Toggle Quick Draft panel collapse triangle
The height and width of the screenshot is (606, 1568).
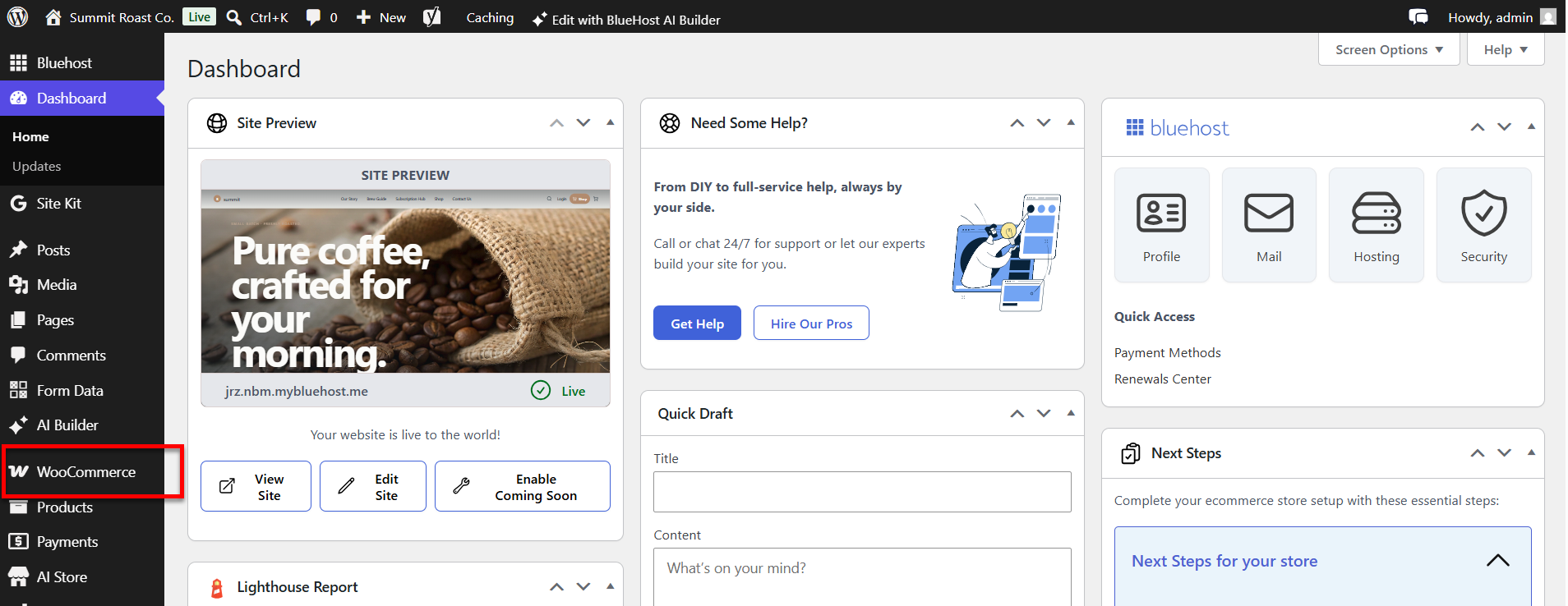(x=1070, y=413)
